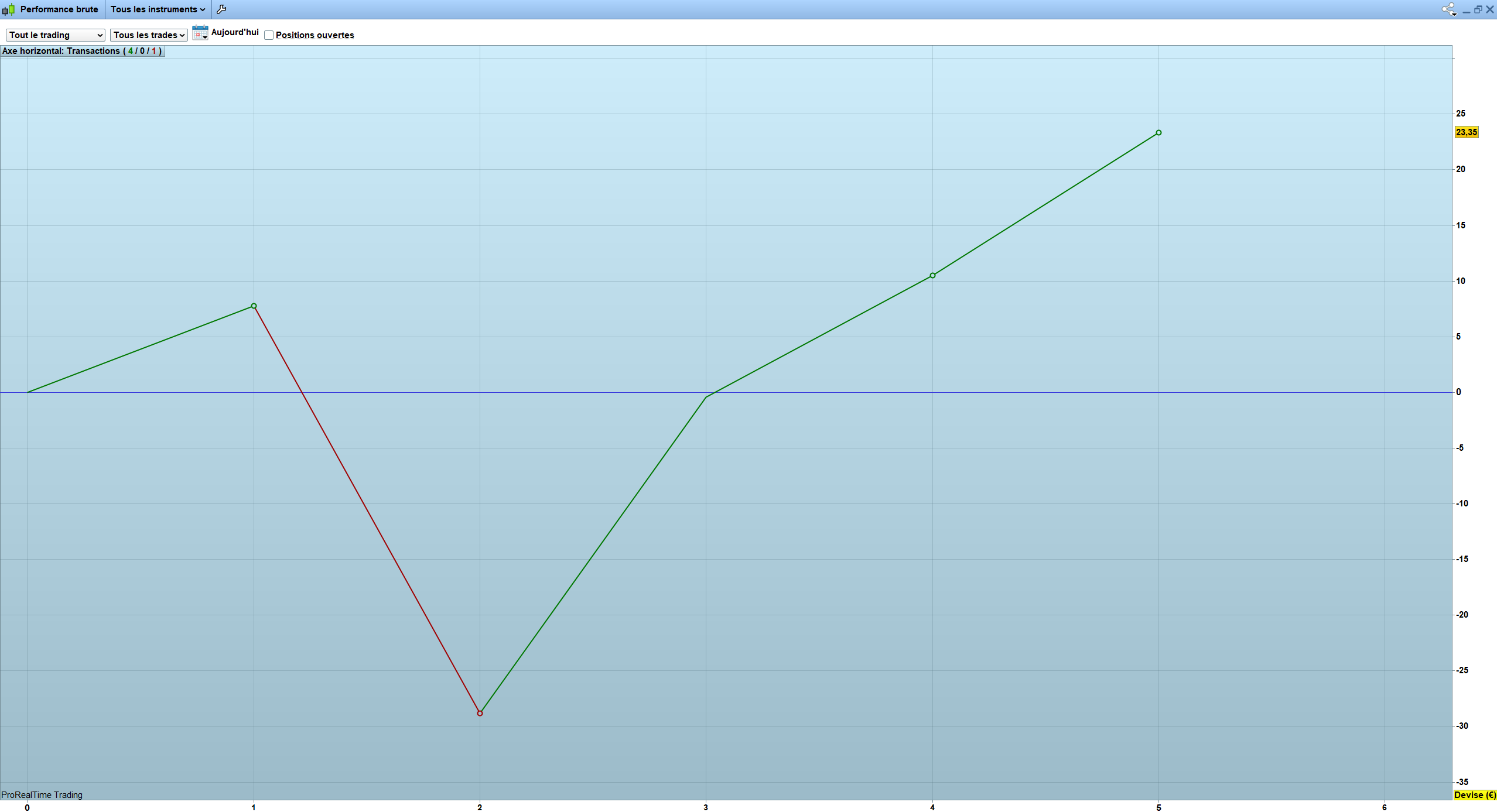Open the Tous les trades dropdown

(149, 35)
